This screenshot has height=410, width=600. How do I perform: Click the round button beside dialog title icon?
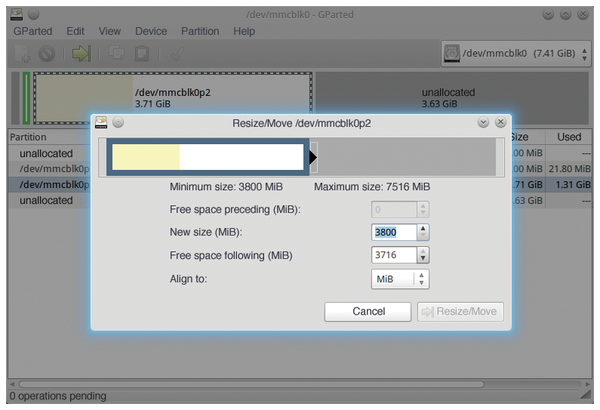tap(118, 123)
